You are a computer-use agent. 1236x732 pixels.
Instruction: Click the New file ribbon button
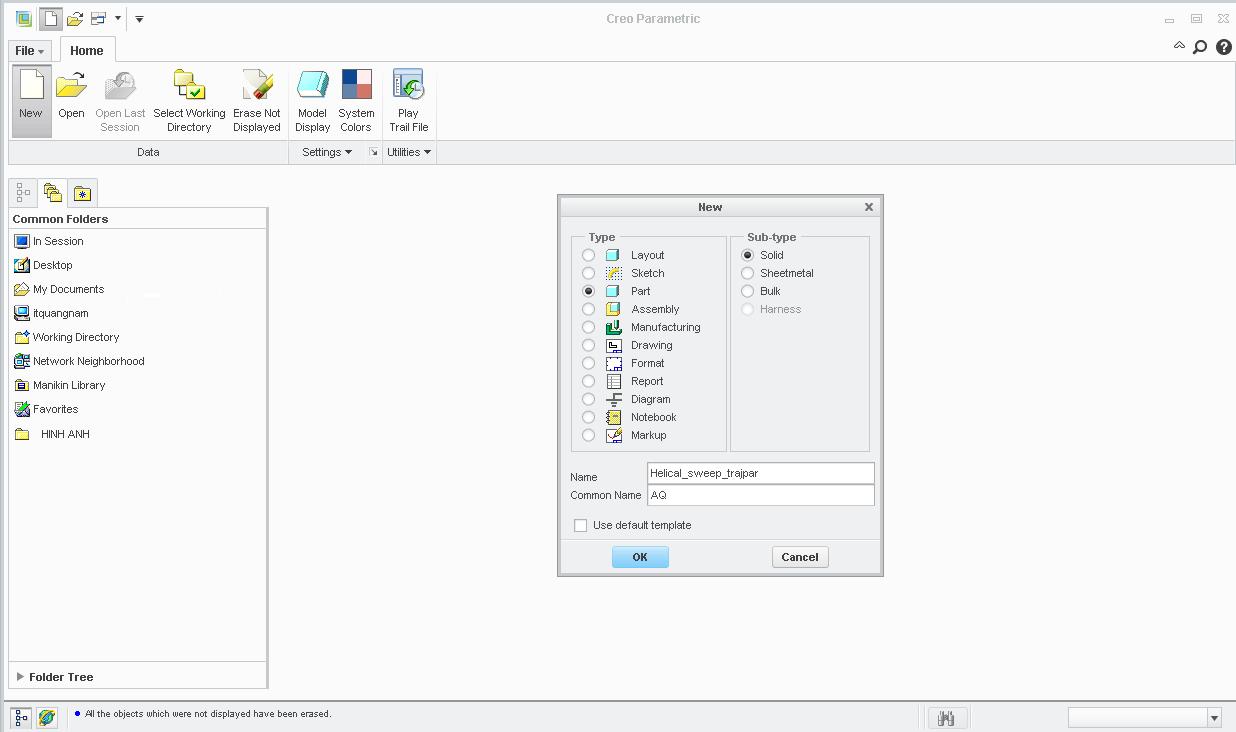pyautogui.click(x=31, y=100)
